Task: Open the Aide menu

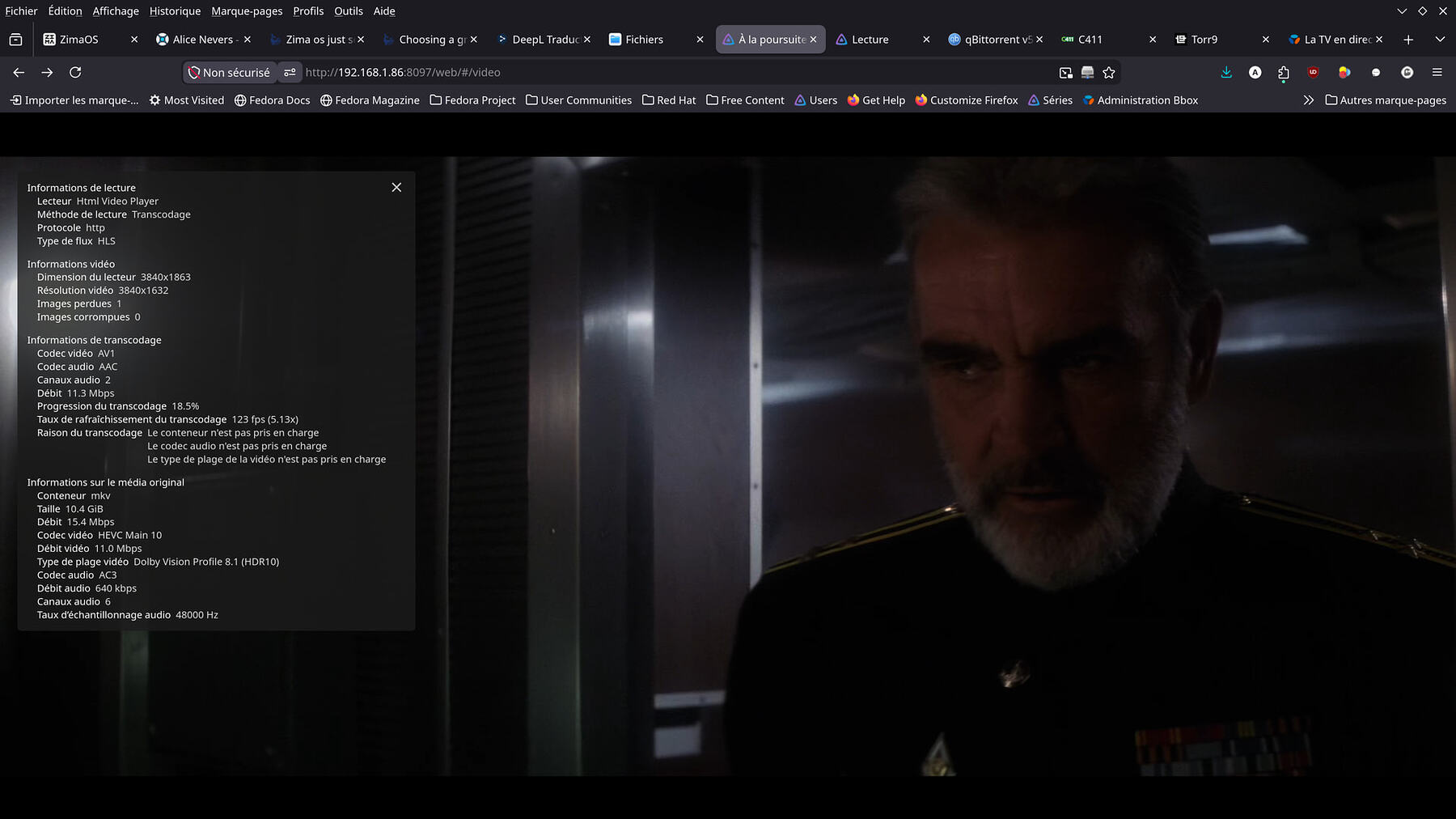Action: (384, 11)
